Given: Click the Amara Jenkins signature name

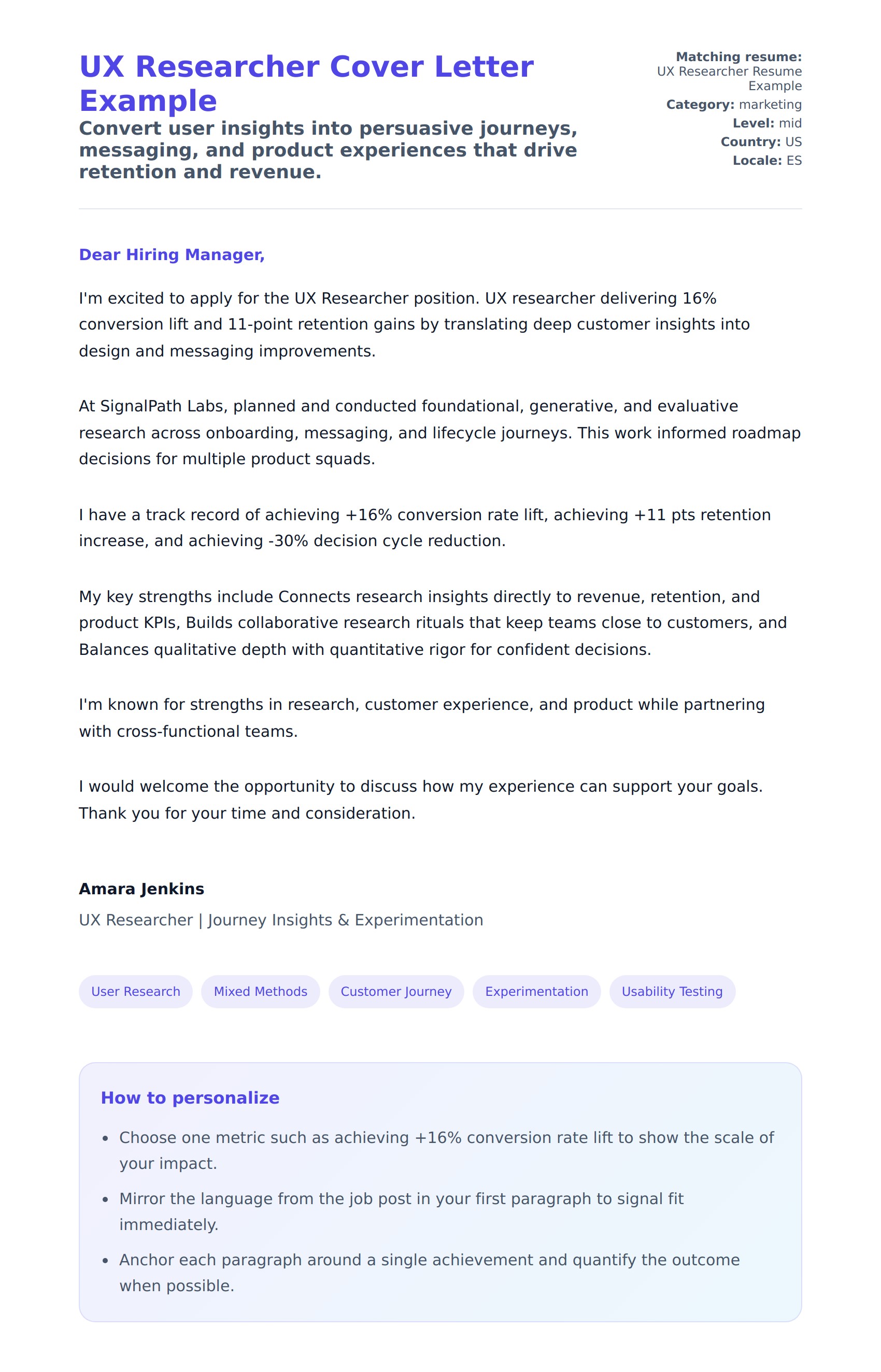Looking at the screenshot, I should [x=141, y=889].
